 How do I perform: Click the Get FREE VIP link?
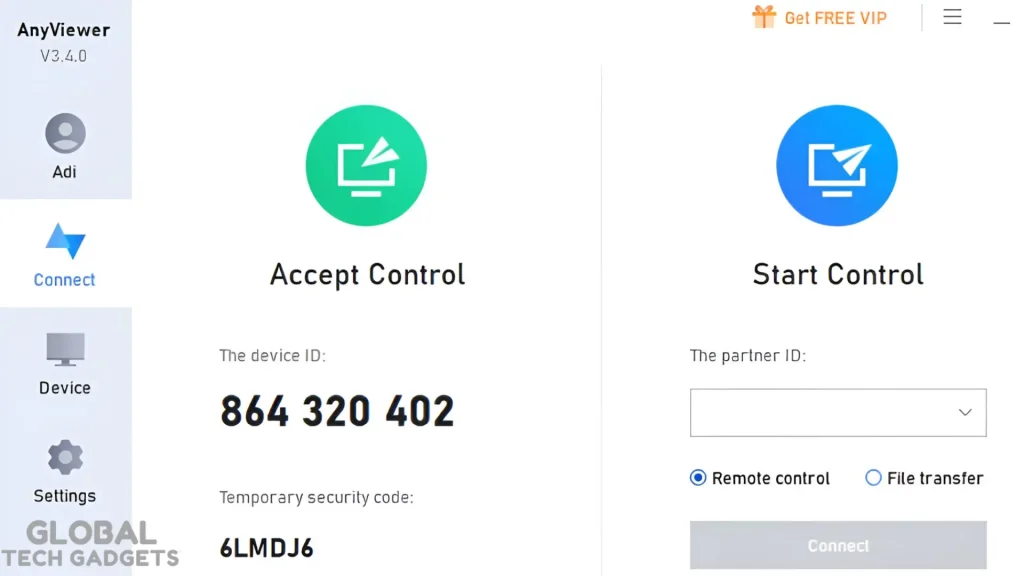point(835,18)
